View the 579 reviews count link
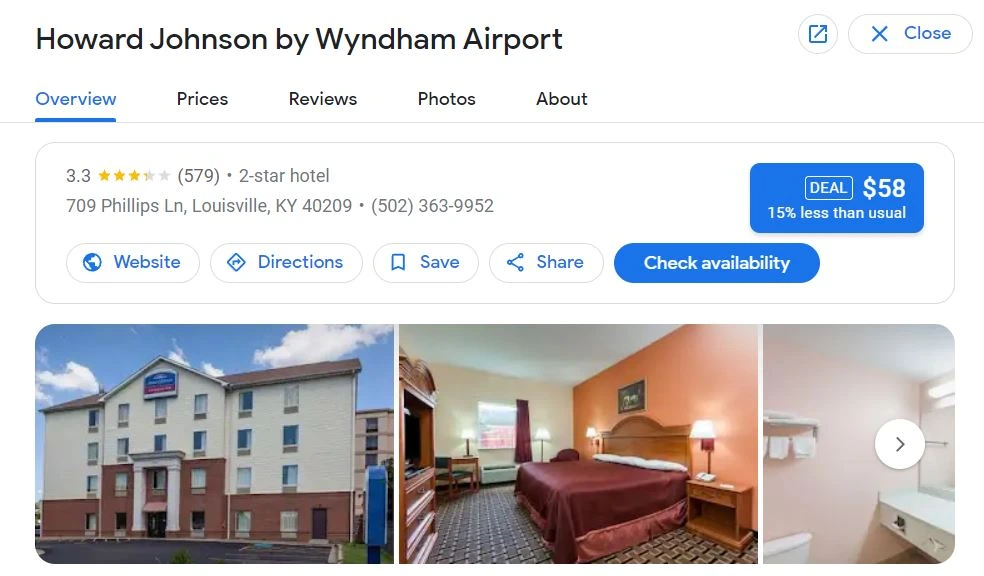The image size is (984, 576). pyautogui.click(x=198, y=176)
